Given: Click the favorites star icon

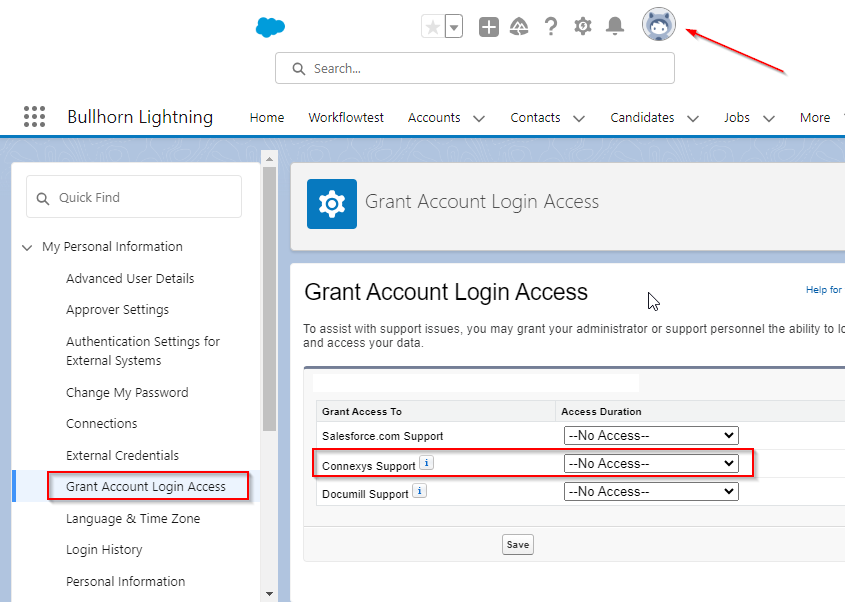Looking at the screenshot, I should (433, 27).
